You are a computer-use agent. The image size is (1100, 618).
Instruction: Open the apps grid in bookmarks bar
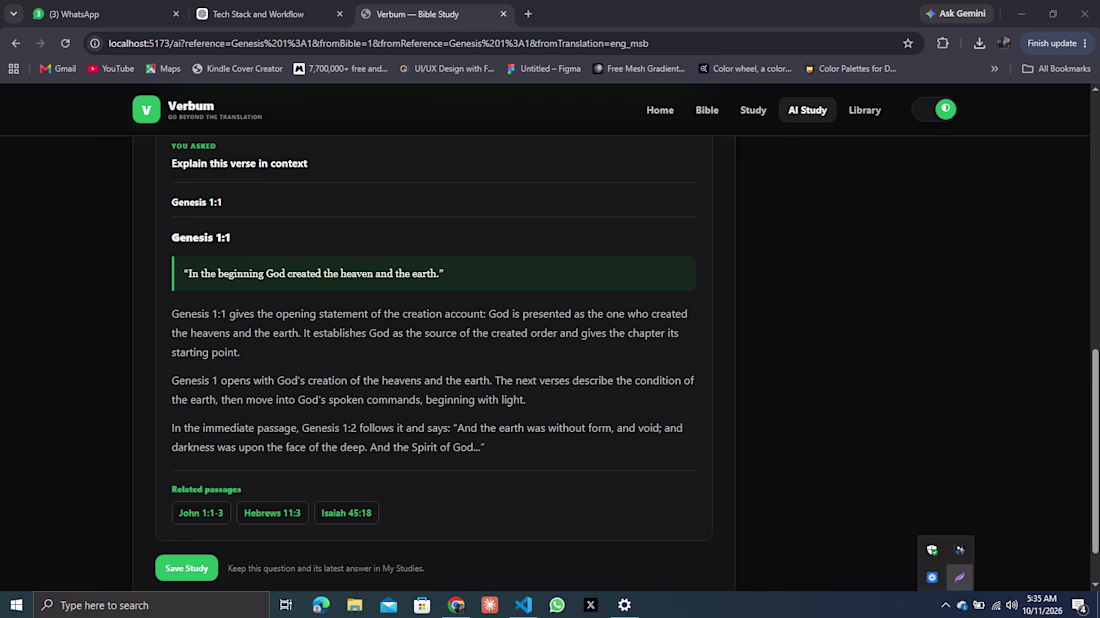click(x=13, y=69)
